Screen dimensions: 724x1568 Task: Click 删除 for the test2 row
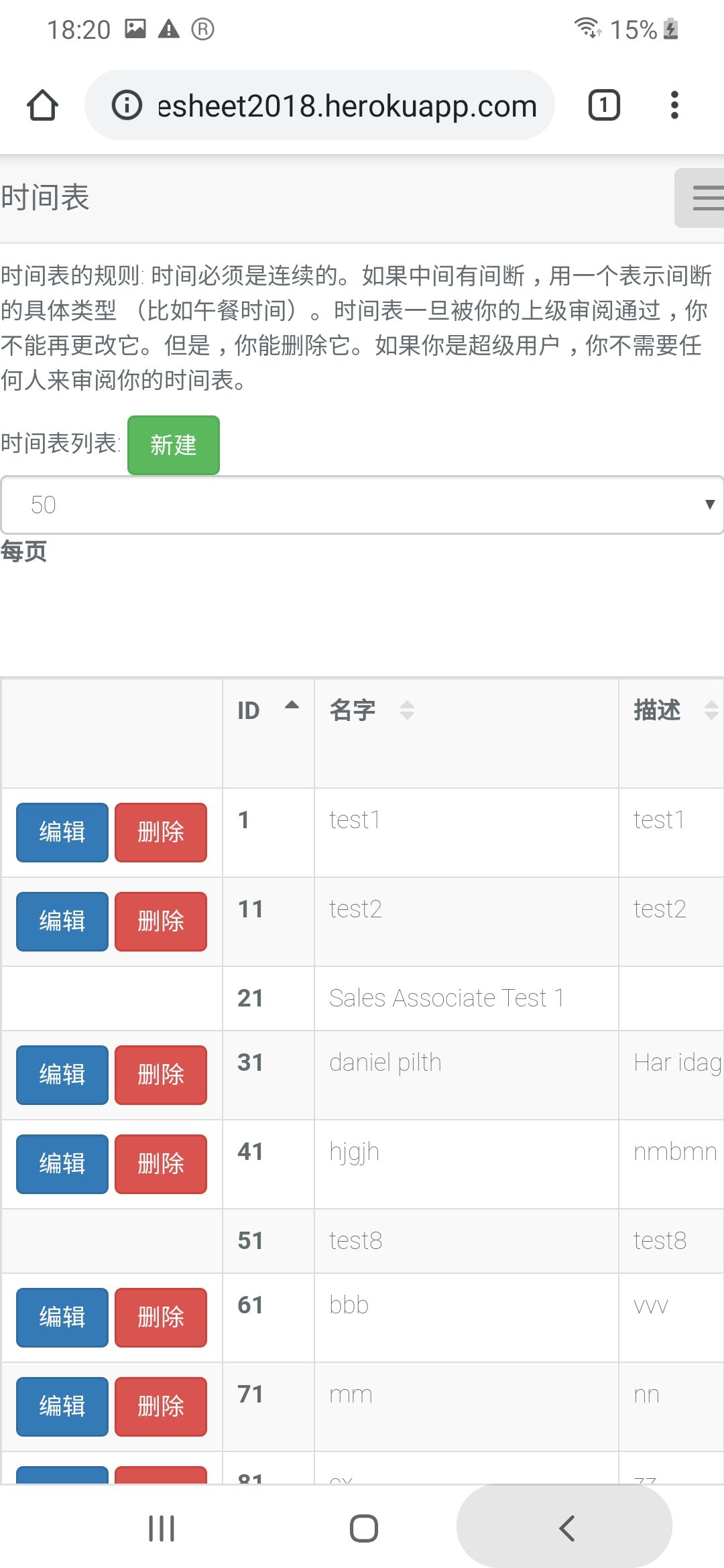coord(161,921)
